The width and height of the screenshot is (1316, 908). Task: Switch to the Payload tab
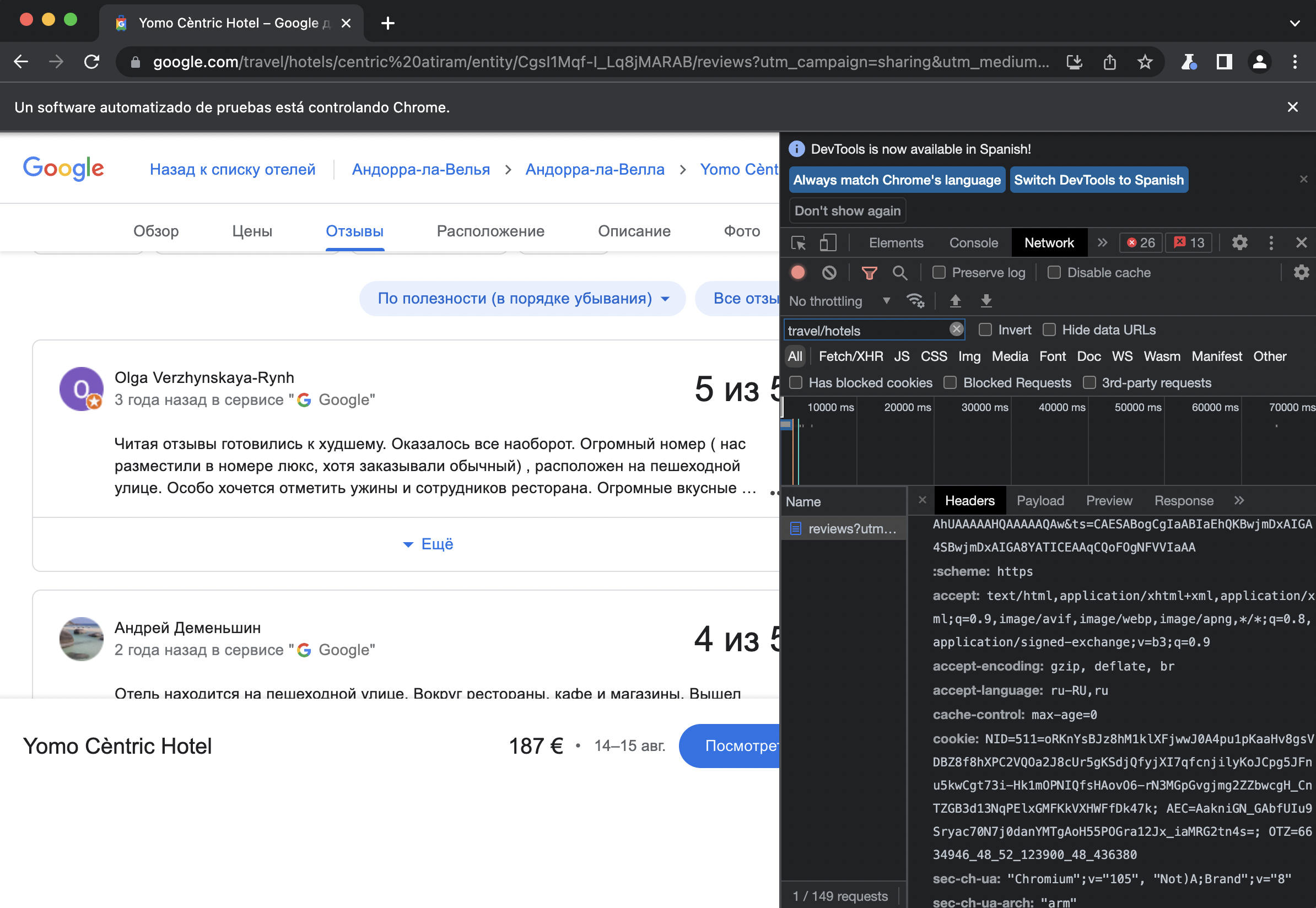click(1040, 501)
